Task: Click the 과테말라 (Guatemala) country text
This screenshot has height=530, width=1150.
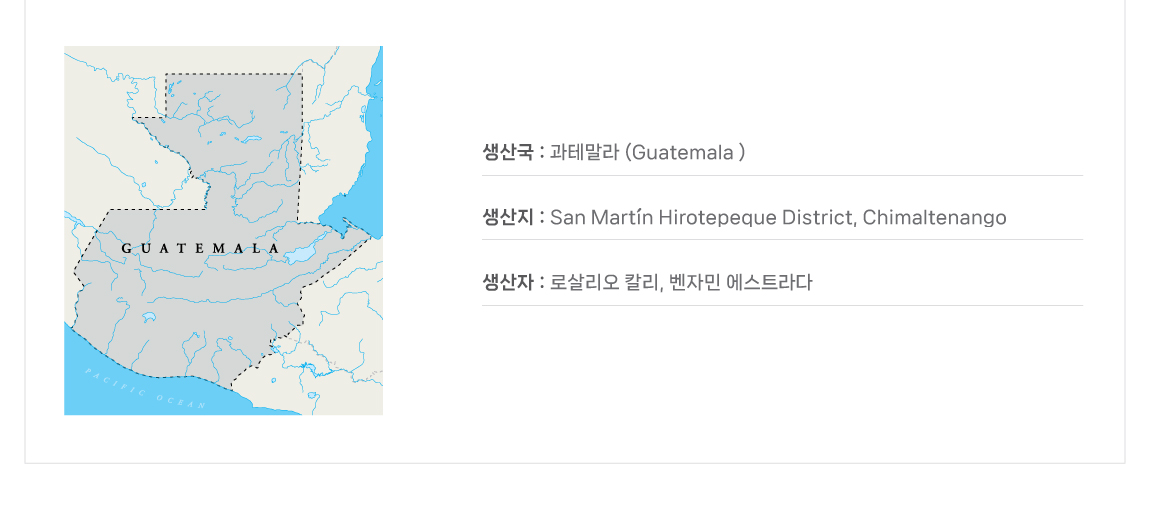Action: pyautogui.click(x=648, y=152)
